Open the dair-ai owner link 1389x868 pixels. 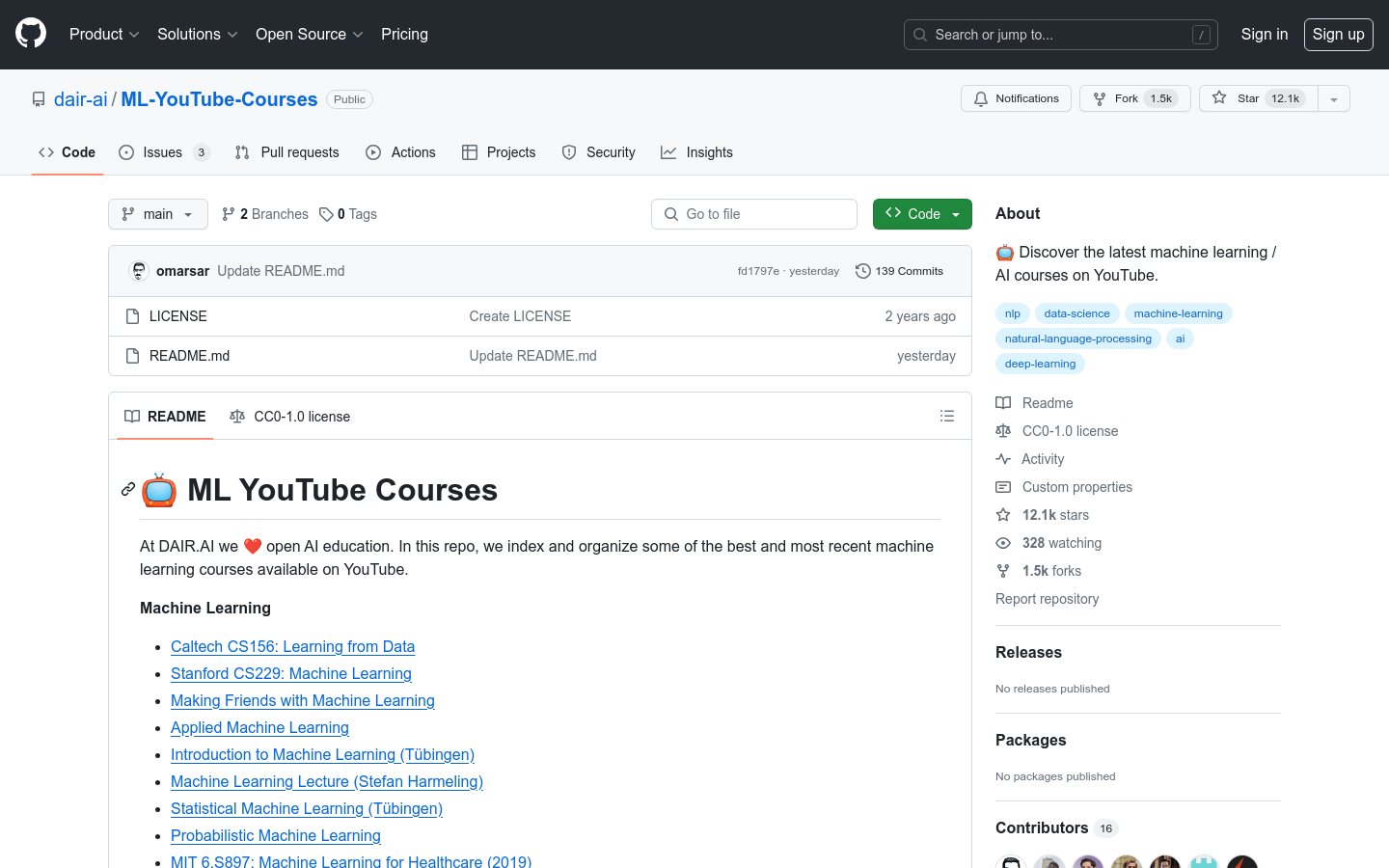(x=81, y=99)
